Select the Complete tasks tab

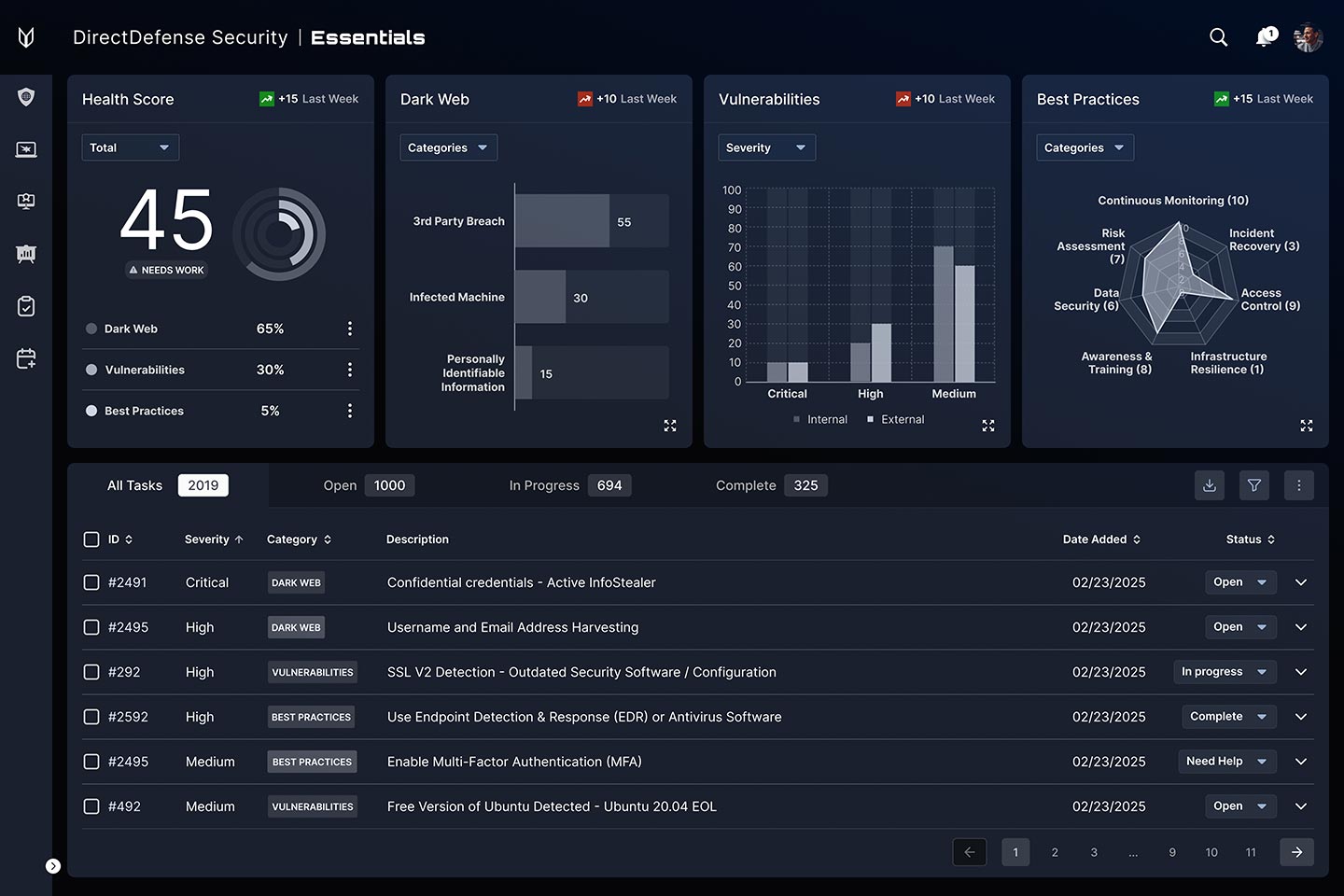(772, 485)
